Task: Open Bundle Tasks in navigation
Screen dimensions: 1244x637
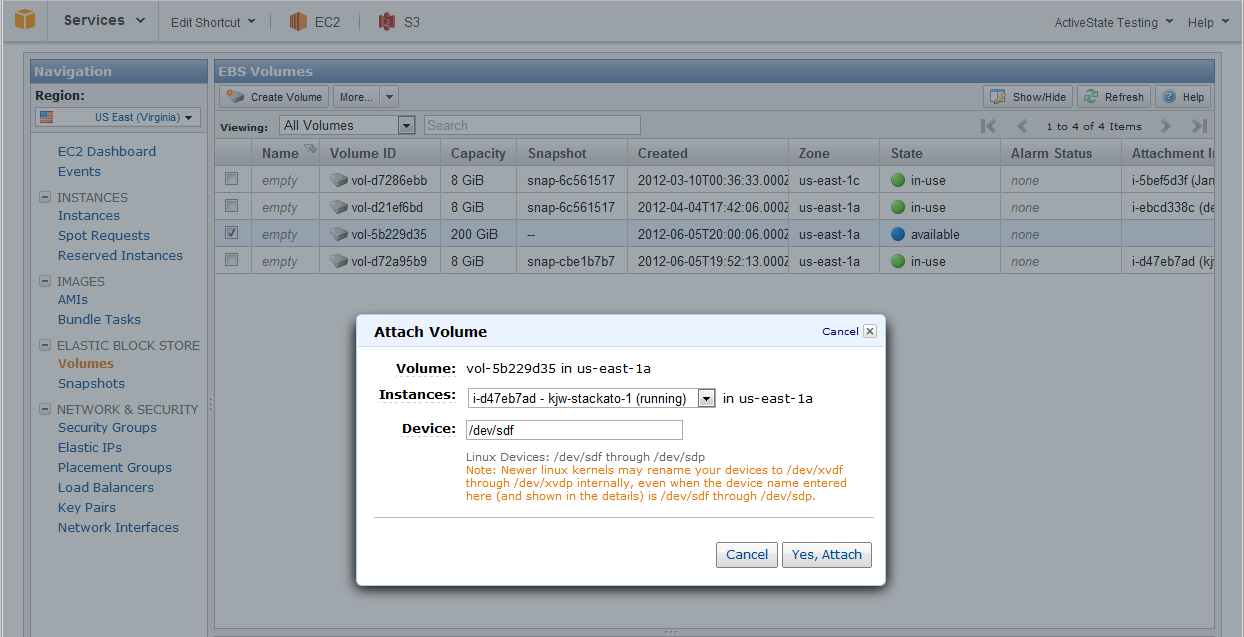Action: pos(99,320)
